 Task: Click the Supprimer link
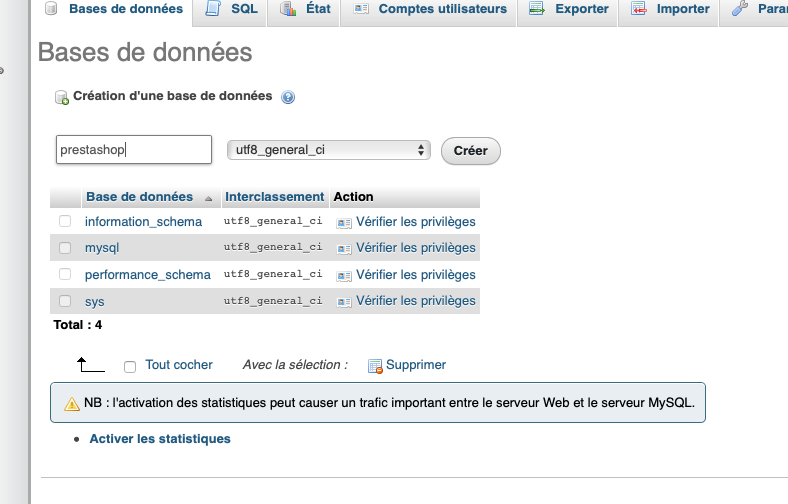[x=416, y=365]
